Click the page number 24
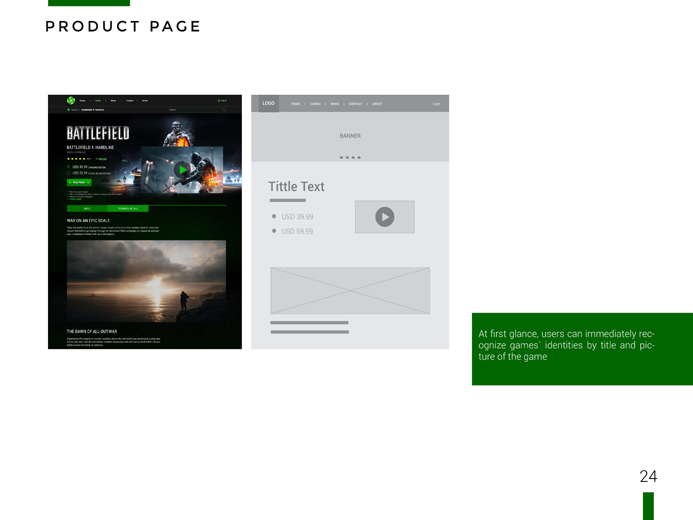Viewport: 693px width, 520px height. click(x=648, y=476)
